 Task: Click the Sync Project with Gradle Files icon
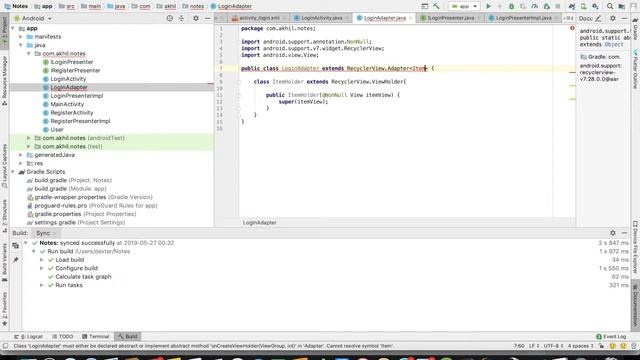[x=572, y=6]
